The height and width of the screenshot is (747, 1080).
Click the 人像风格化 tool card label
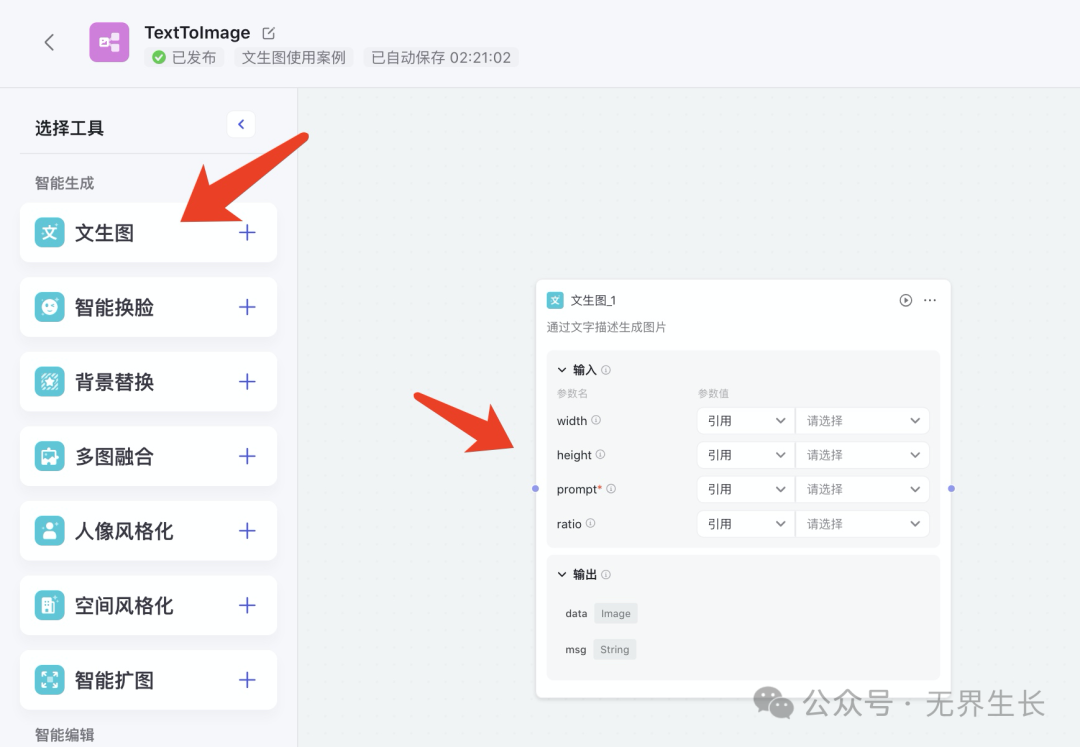coord(124,531)
